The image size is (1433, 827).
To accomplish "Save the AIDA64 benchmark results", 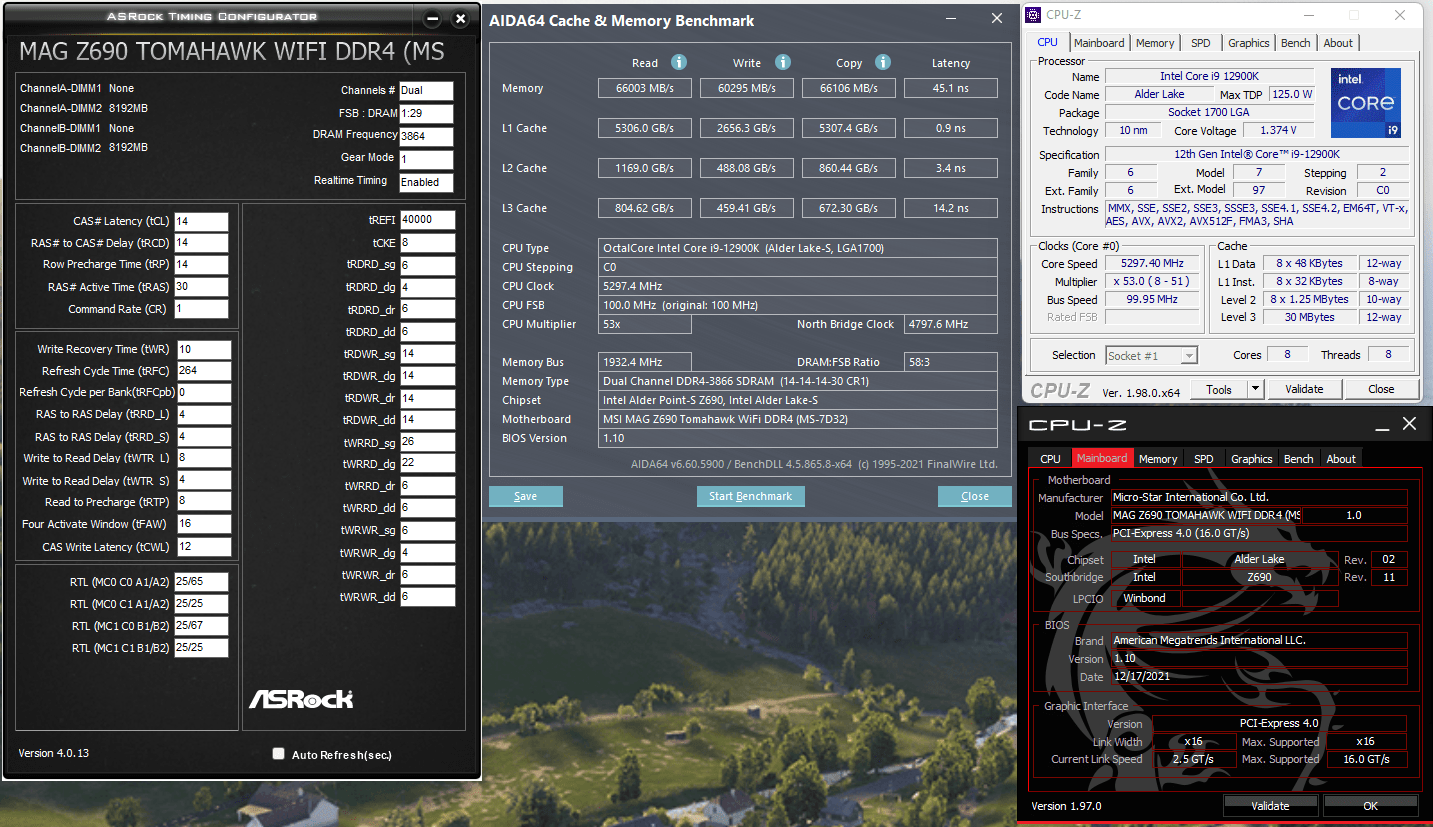I will coord(525,495).
